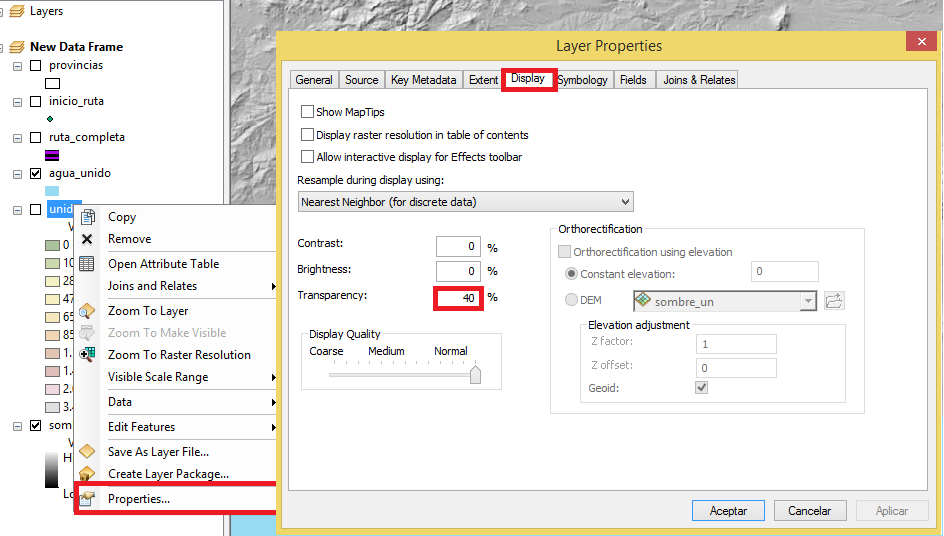The width and height of the screenshot is (944, 536).
Task: Click the Display Quality slider handle
Action: 475,374
